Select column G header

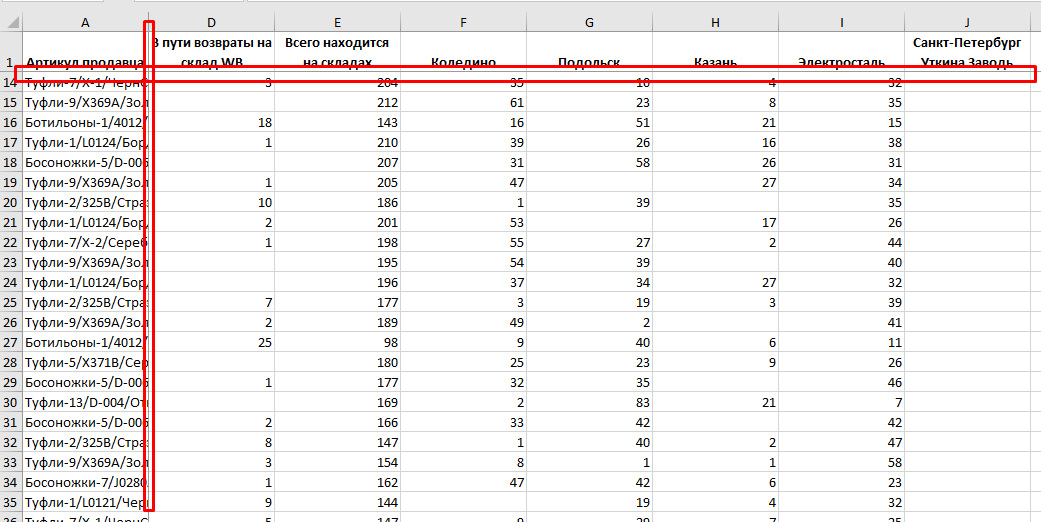click(590, 22)
